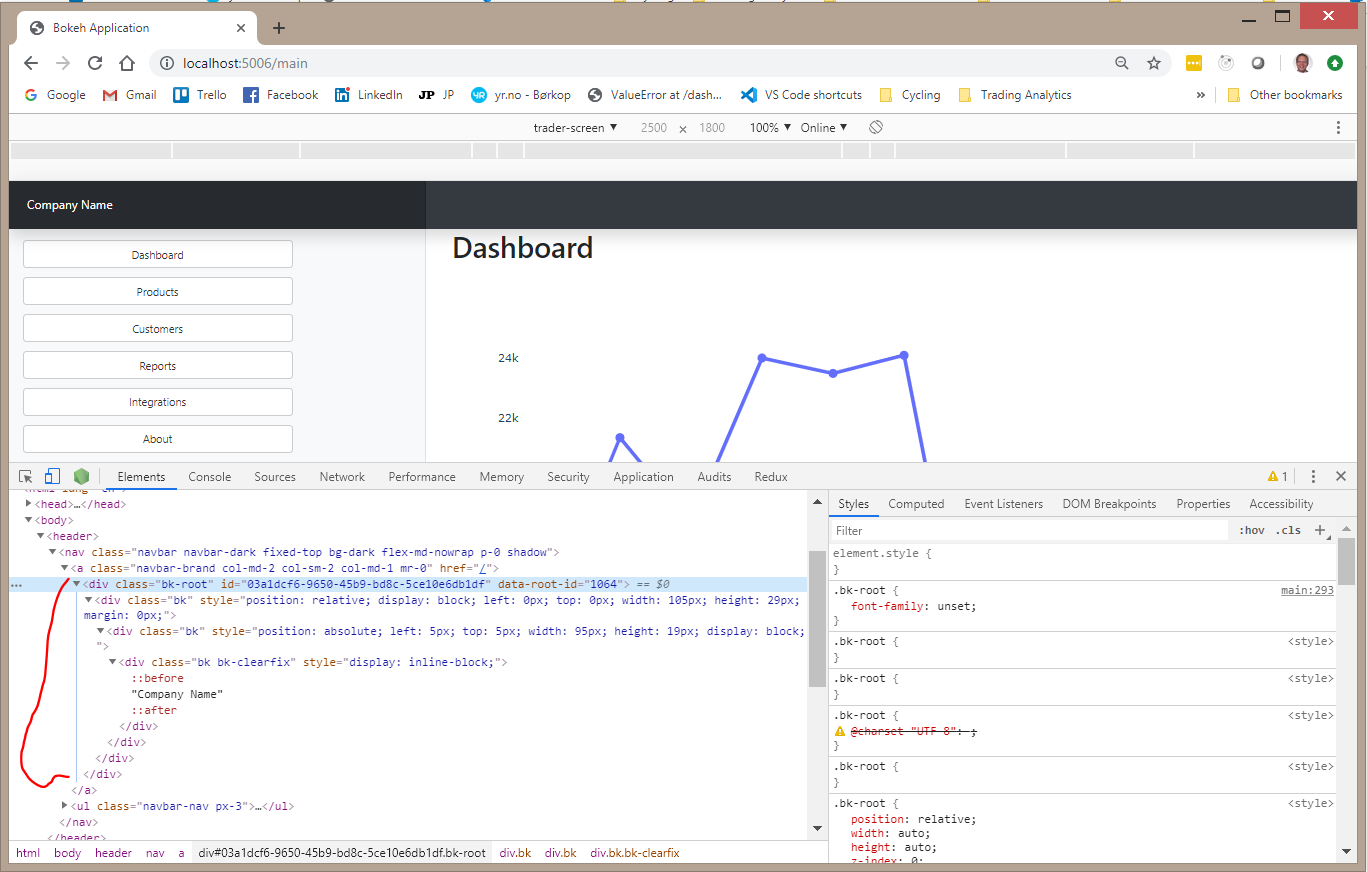
Task: Toggle the device toolbar icon
Action: 52,476
